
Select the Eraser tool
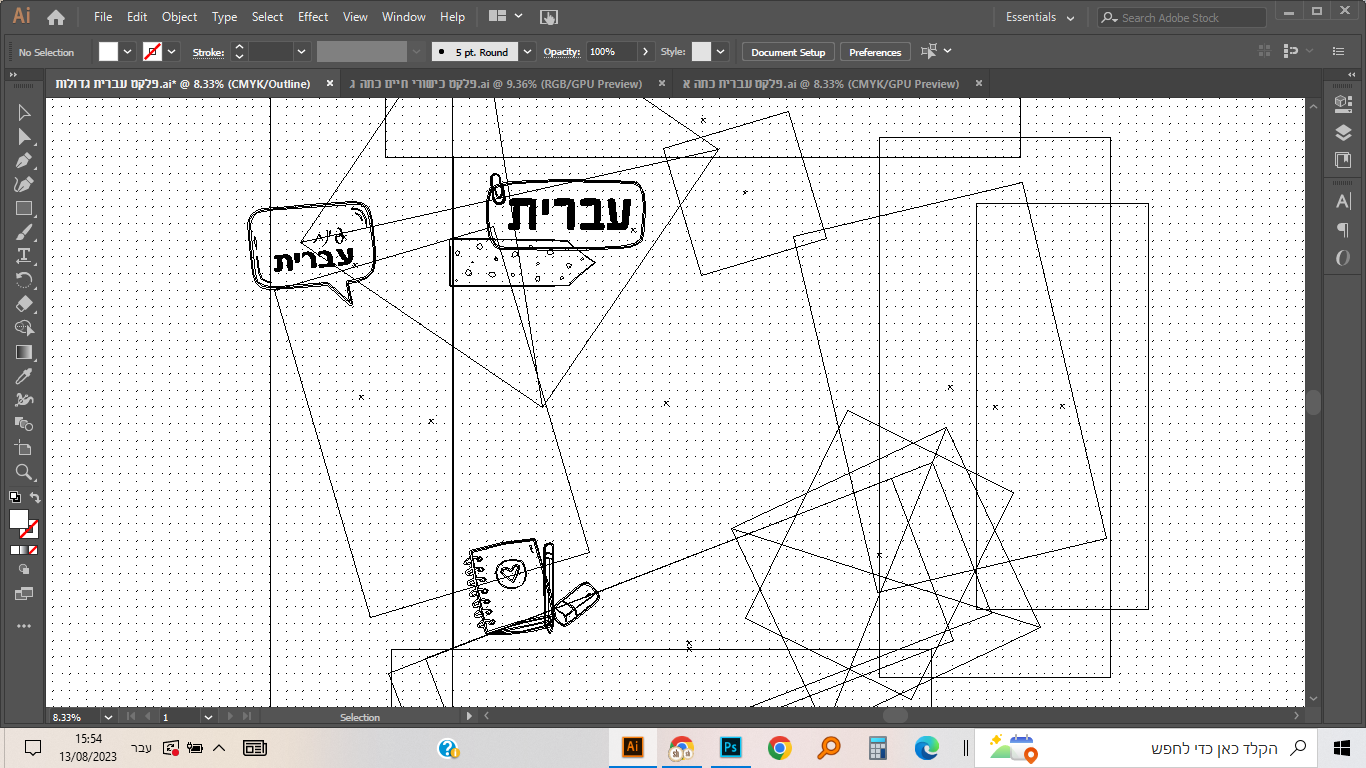(x=24, y=304)
